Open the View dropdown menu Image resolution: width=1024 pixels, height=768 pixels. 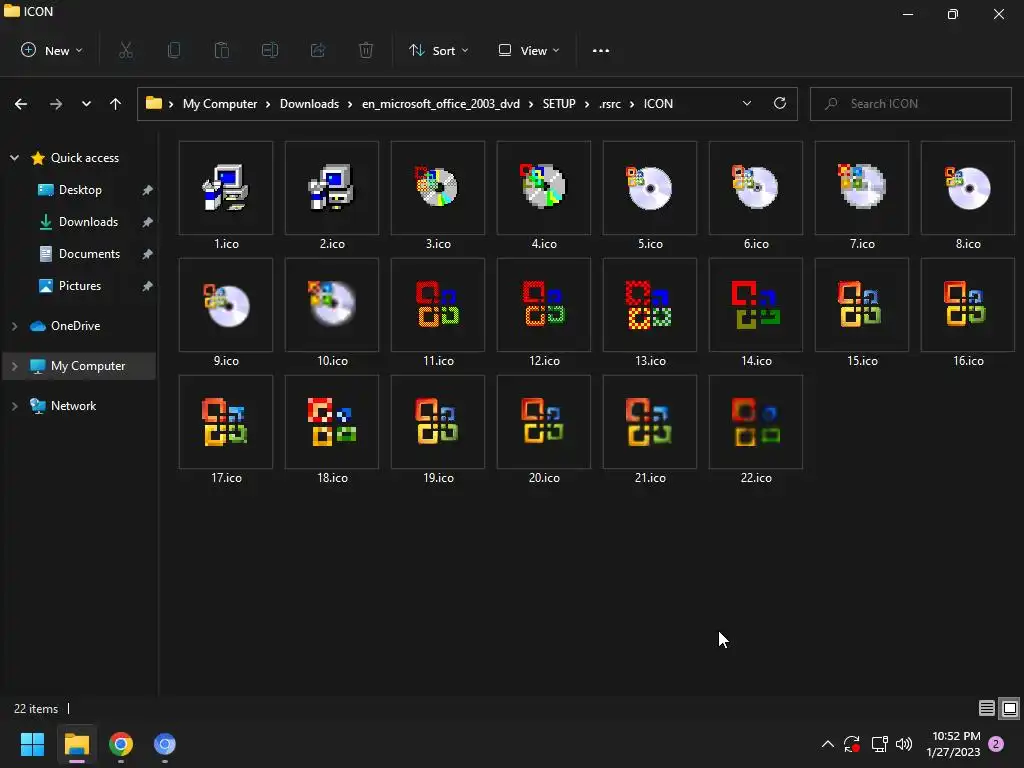[529, 50]
